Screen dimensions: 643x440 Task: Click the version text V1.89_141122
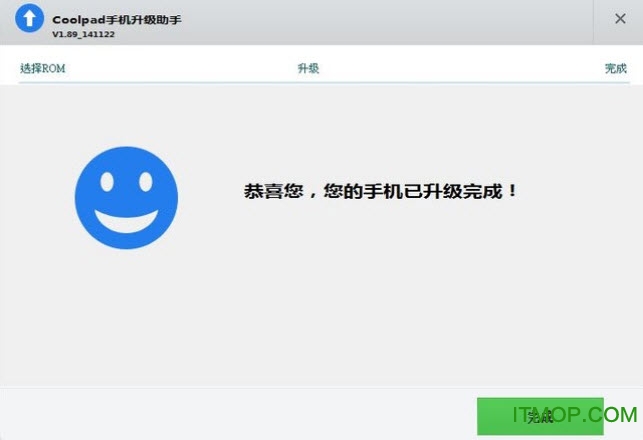coord(83,34)
